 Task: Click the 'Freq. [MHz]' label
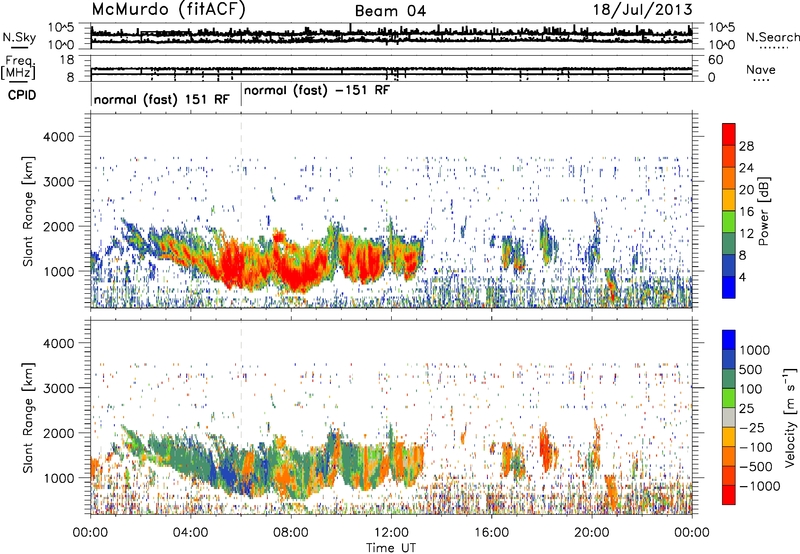pyautogui.click(x=18, y=68)
